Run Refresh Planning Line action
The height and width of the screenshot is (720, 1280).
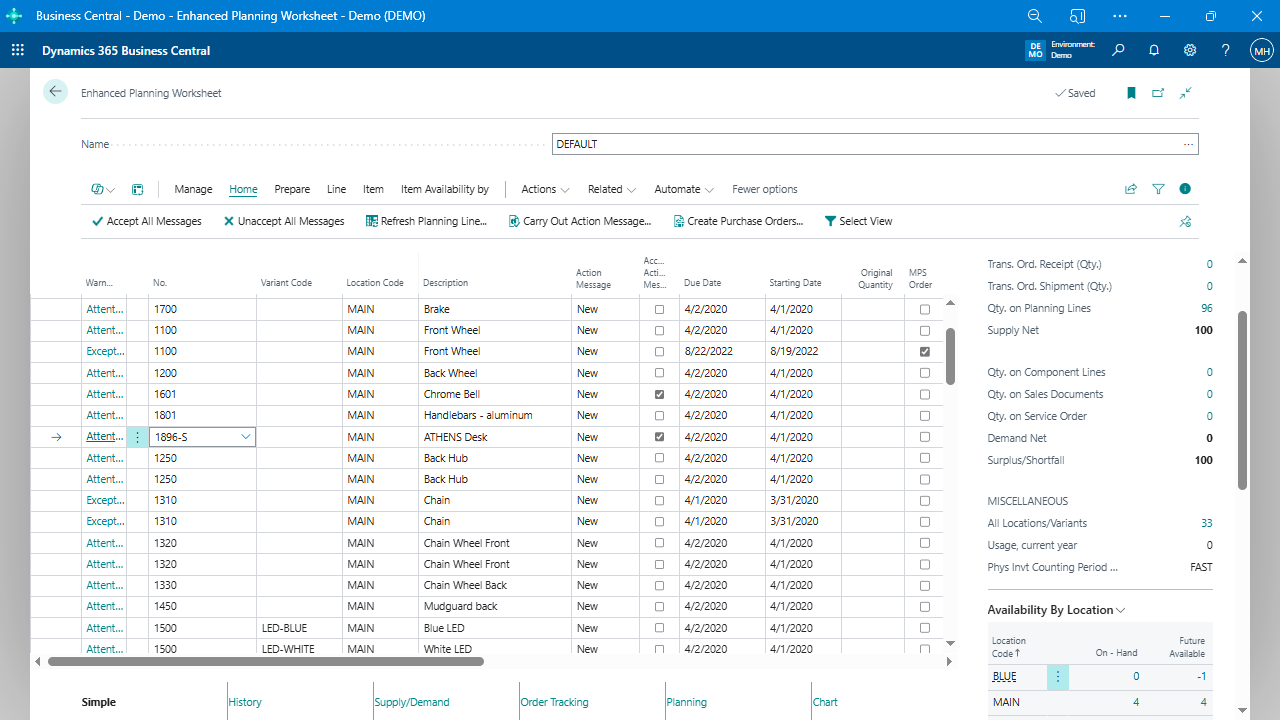pos(427,221)
